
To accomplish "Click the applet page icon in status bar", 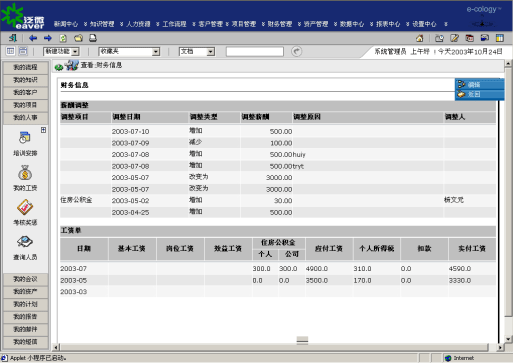I will click(4, 358).
